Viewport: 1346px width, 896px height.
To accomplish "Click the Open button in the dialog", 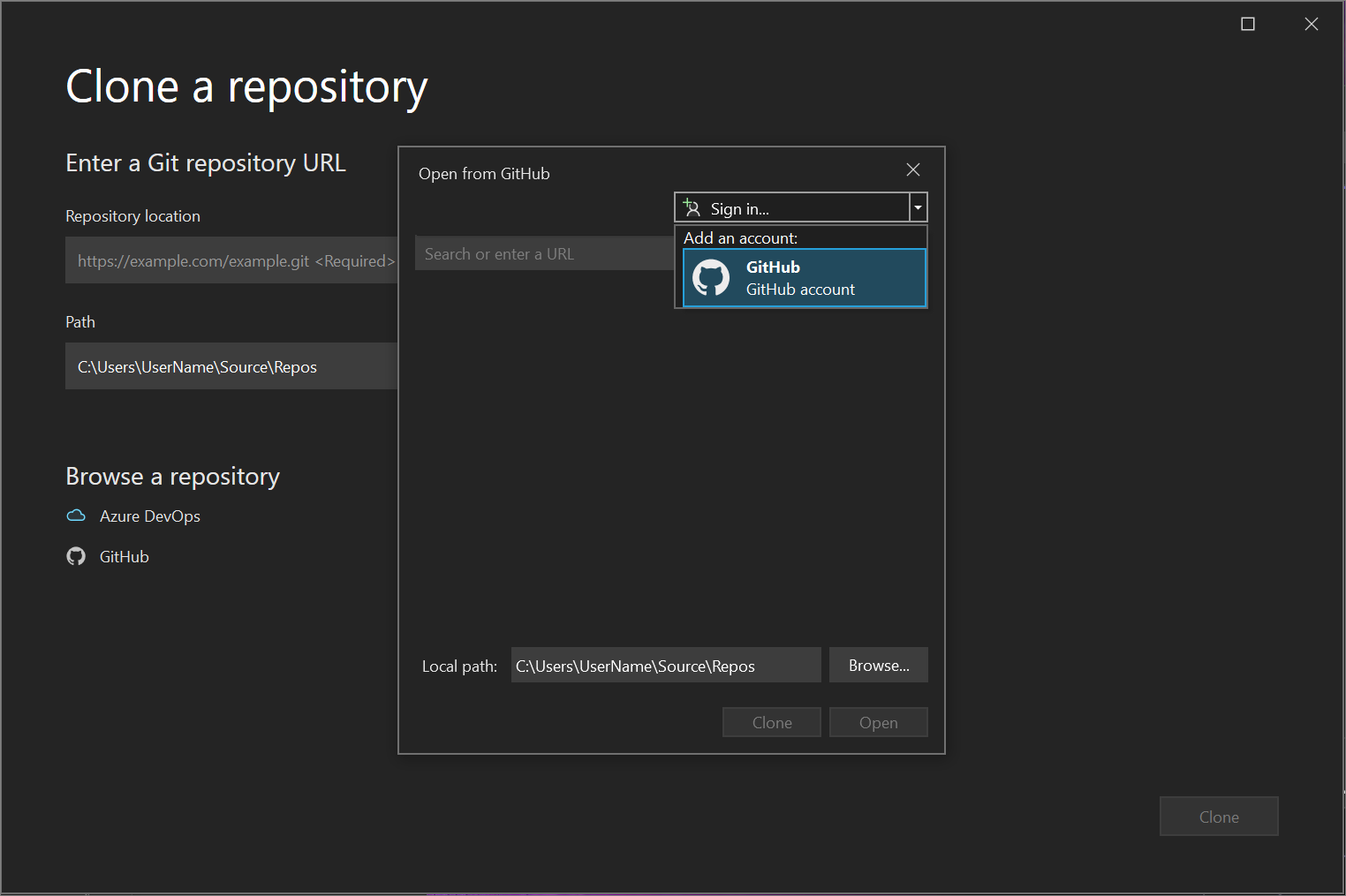I will 878,721.
